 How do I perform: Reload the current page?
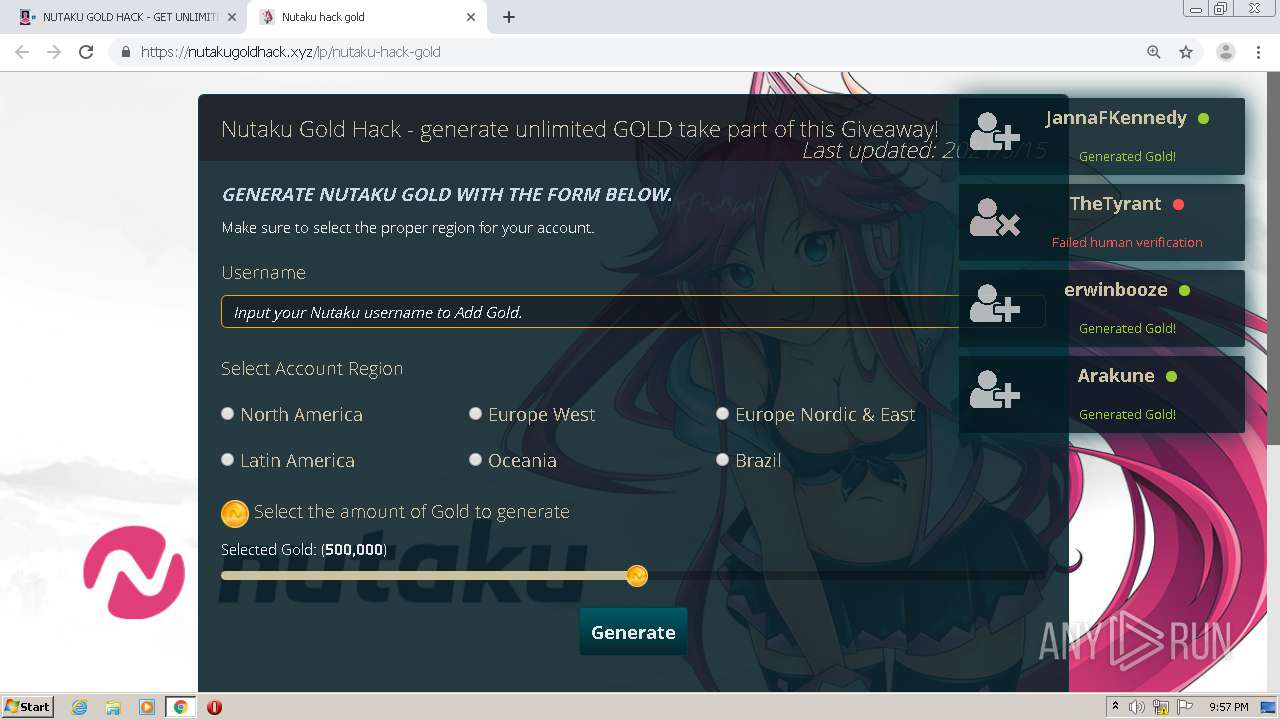(x=86, y=52)
